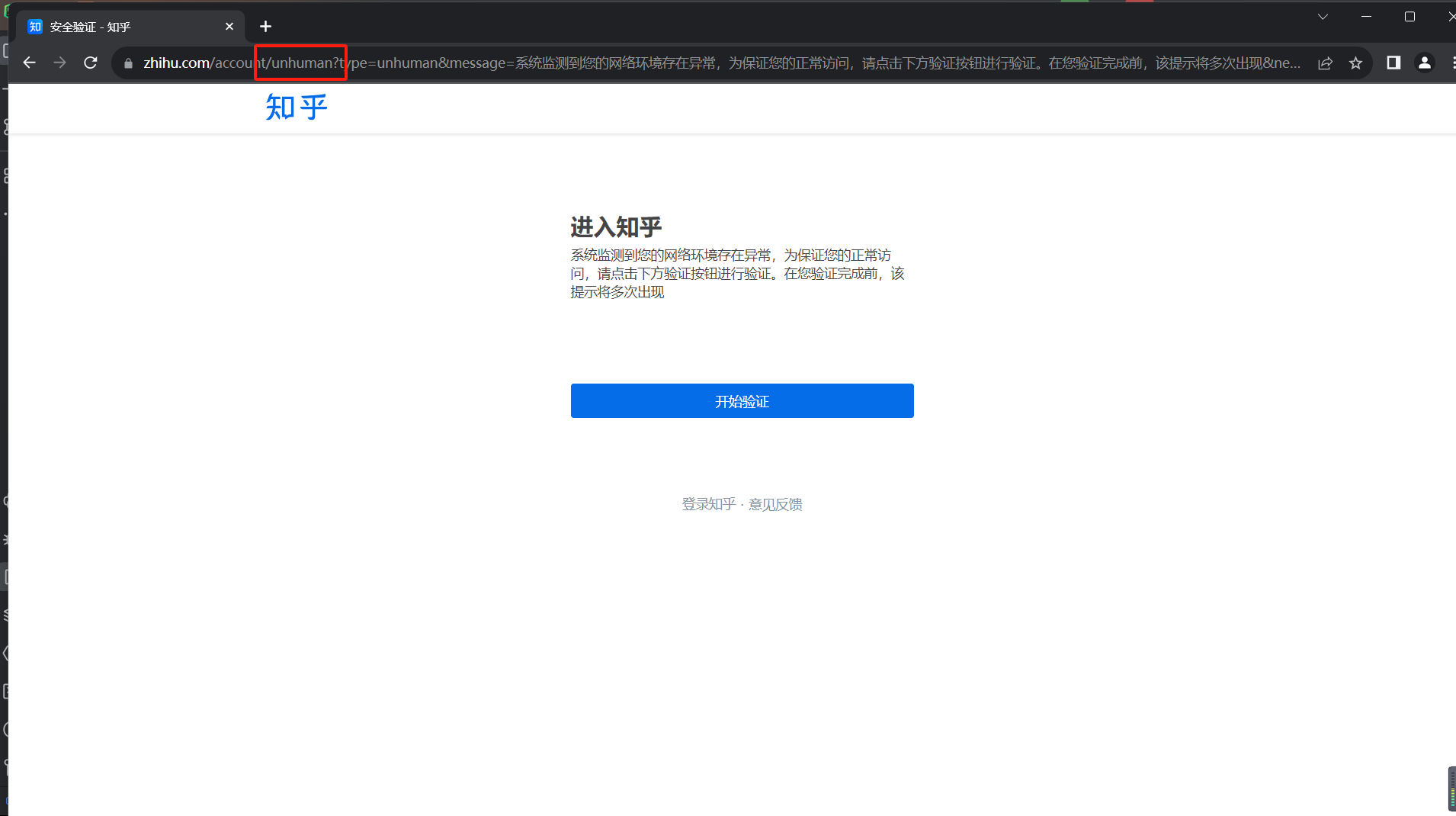The image size is (1456, 816).
Task: Click the 系统监测到您的网络环境存在异常 message text
Action: coord(737,273)
